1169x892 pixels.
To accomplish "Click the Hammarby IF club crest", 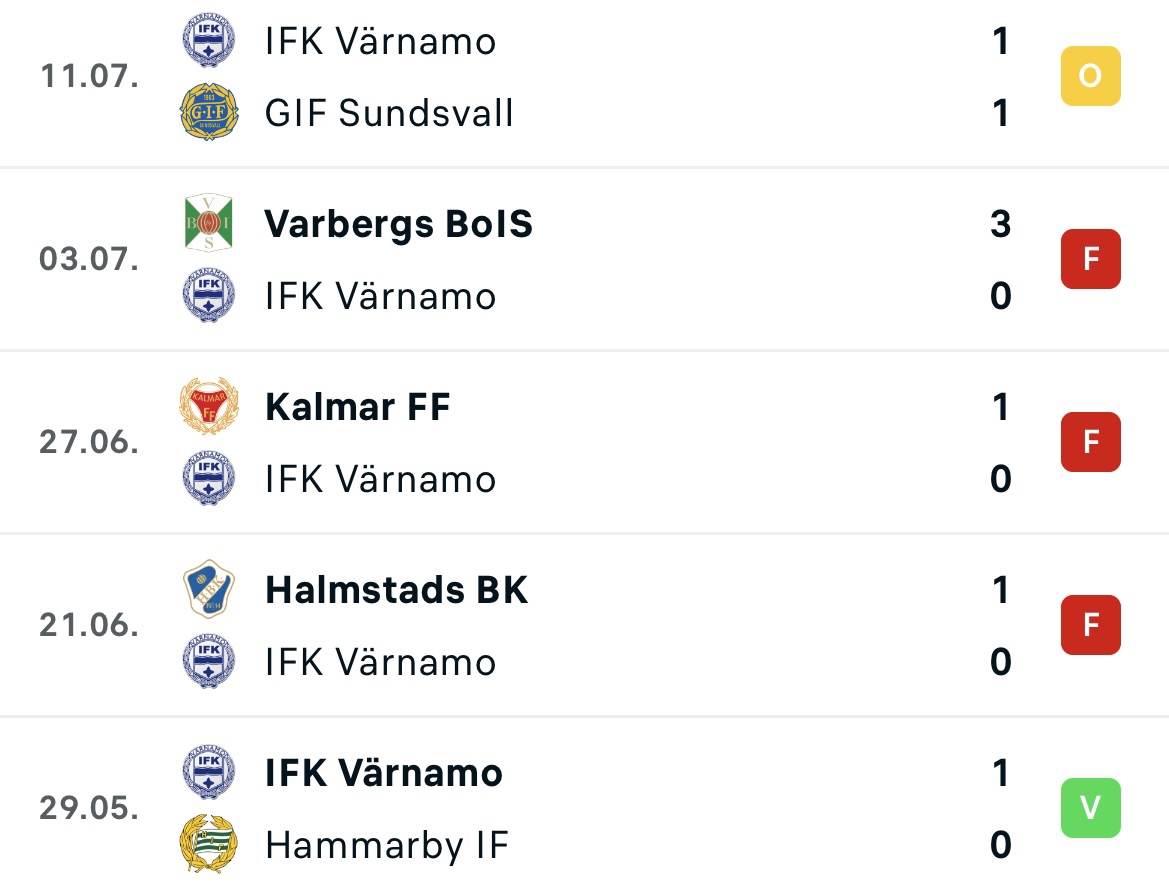I will [x=209, y=844].
